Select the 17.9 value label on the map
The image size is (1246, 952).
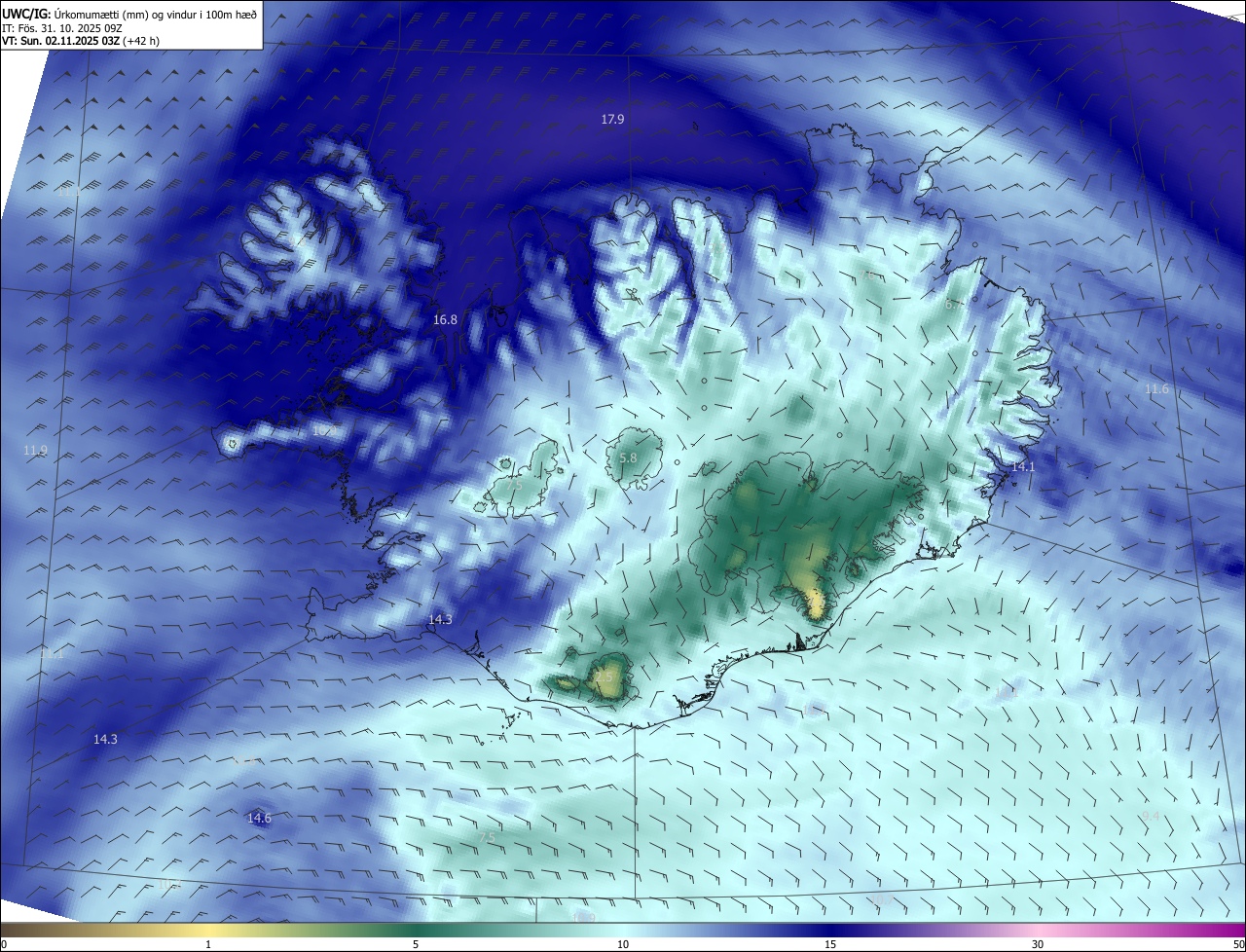pyautogui.click(x=612, y=119)
